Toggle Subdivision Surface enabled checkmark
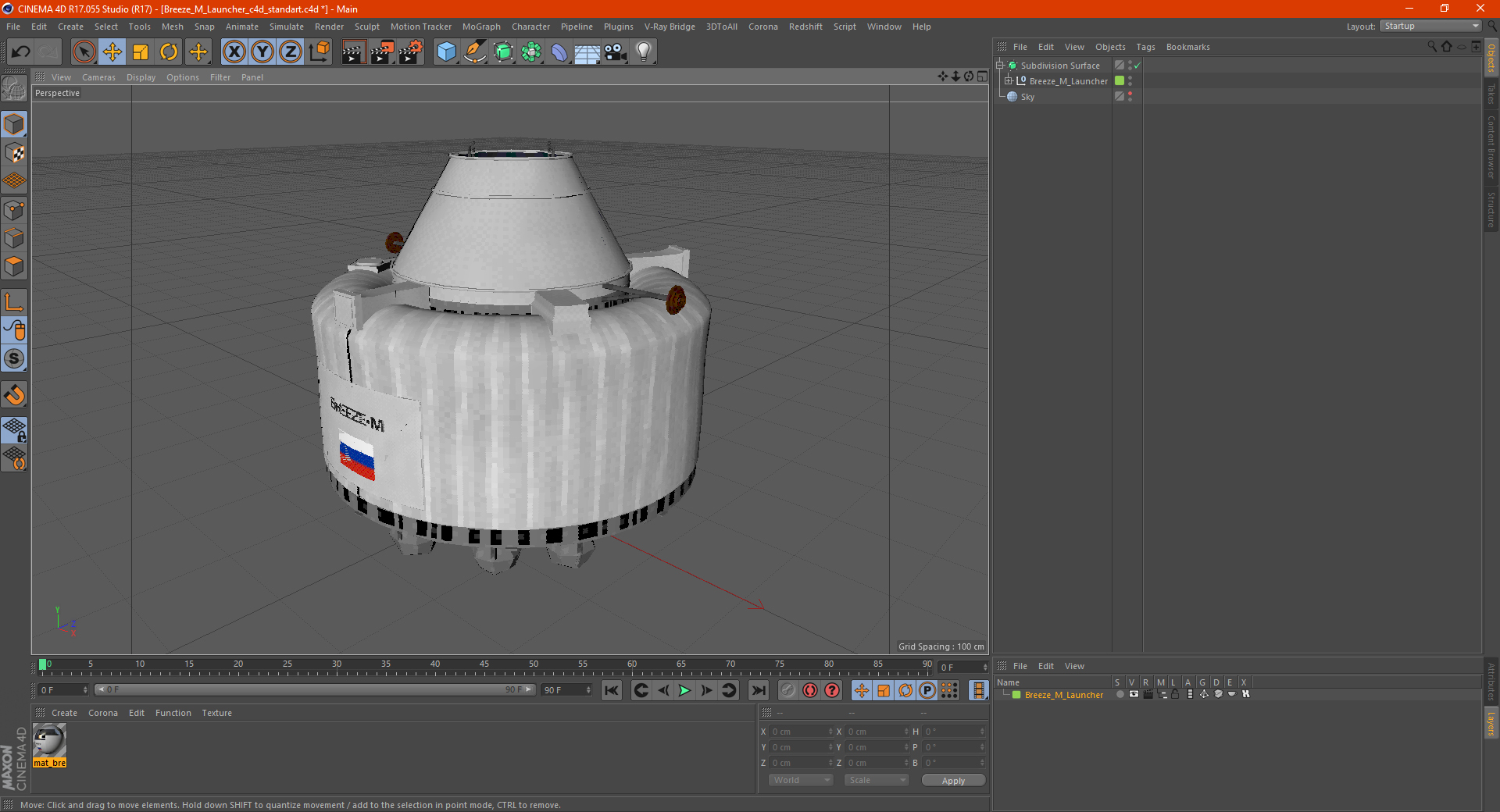The image size is (1500, 812). pyautogui.click(x=1137, y=66)
